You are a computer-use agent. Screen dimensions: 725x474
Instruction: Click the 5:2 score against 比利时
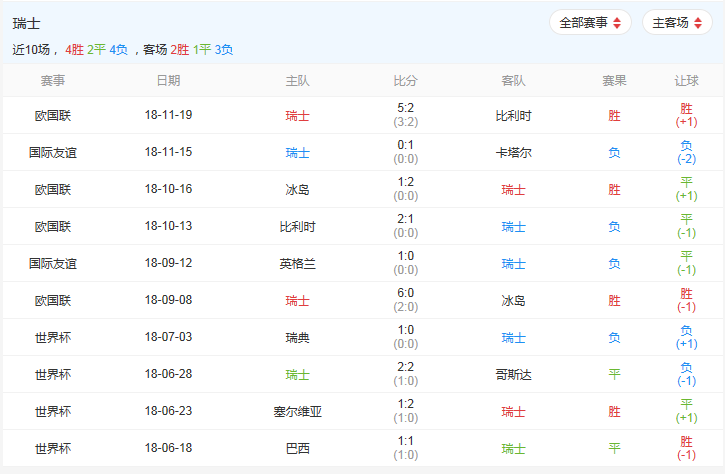(x=405, y=109)
